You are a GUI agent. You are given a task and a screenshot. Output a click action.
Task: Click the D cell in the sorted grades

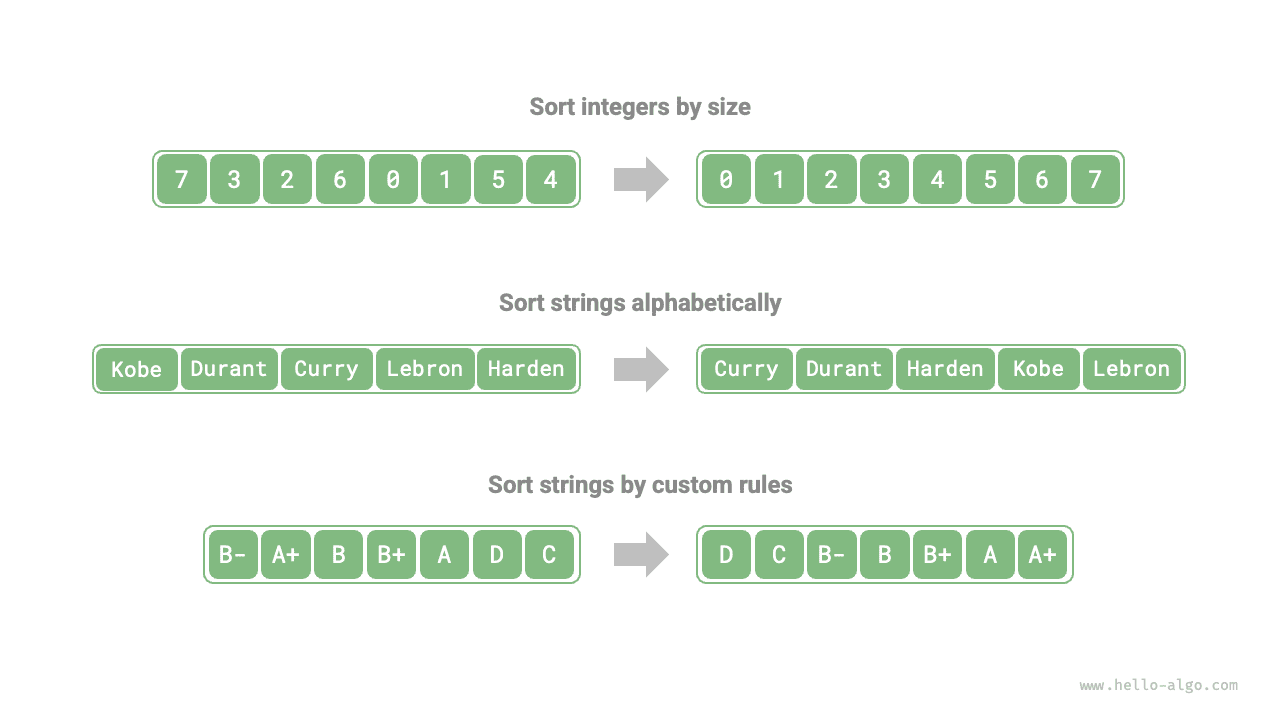[x=726, y=555]
